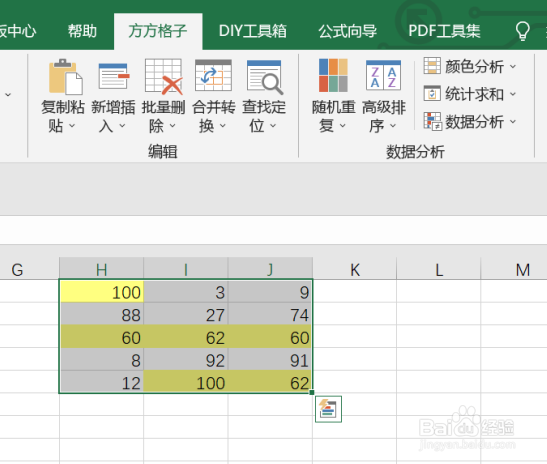Select column M header
Viewport: 547px width, 464px height.
click(514, 269)
